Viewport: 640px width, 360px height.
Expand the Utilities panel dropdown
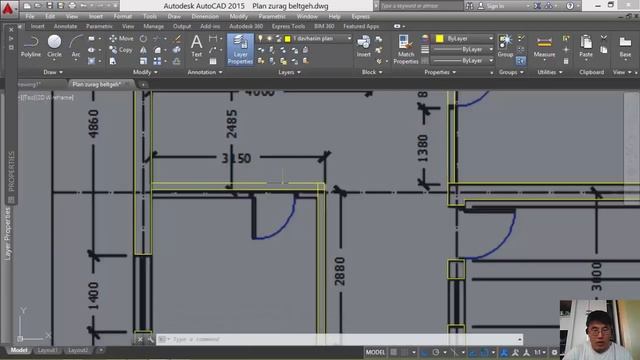[550, 72]
